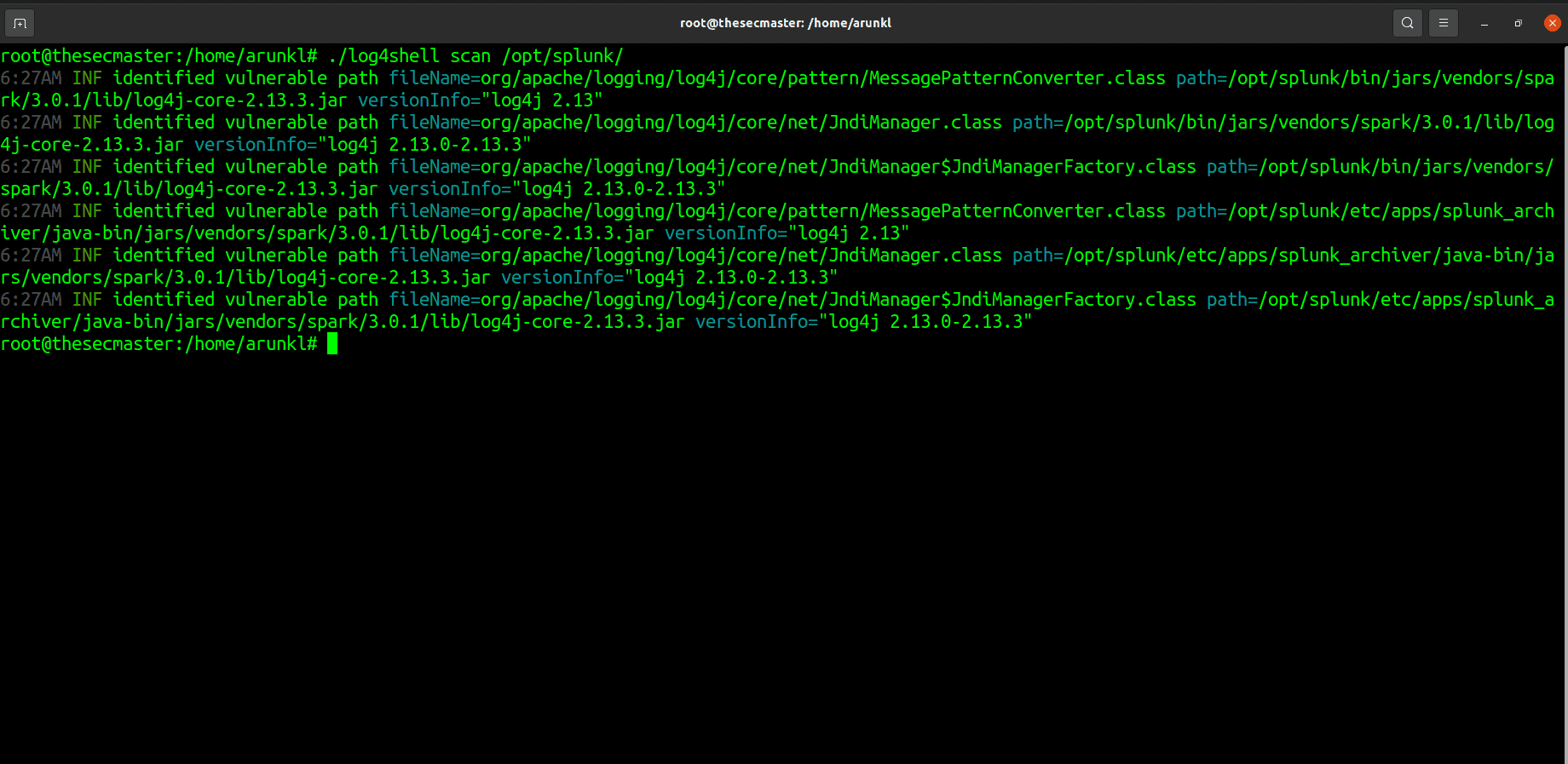Click the final versionInfo="log4j 2.13.0-2.13.3" text

click(863, 322)
